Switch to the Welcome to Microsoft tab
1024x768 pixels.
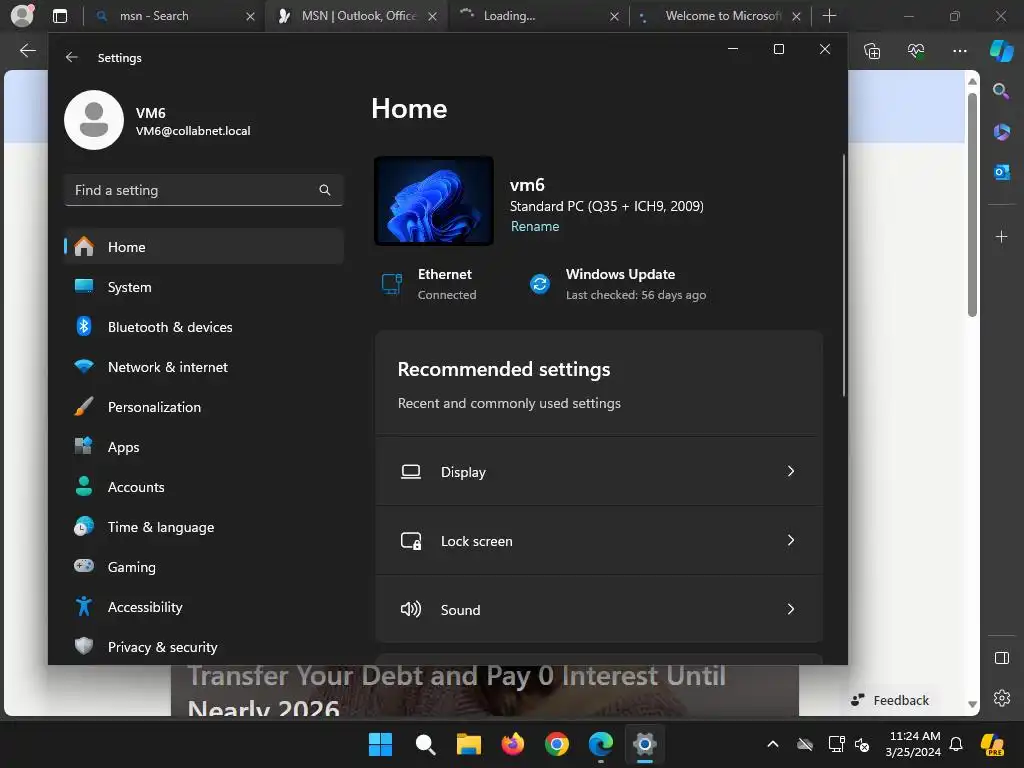[x=718, y=16]
